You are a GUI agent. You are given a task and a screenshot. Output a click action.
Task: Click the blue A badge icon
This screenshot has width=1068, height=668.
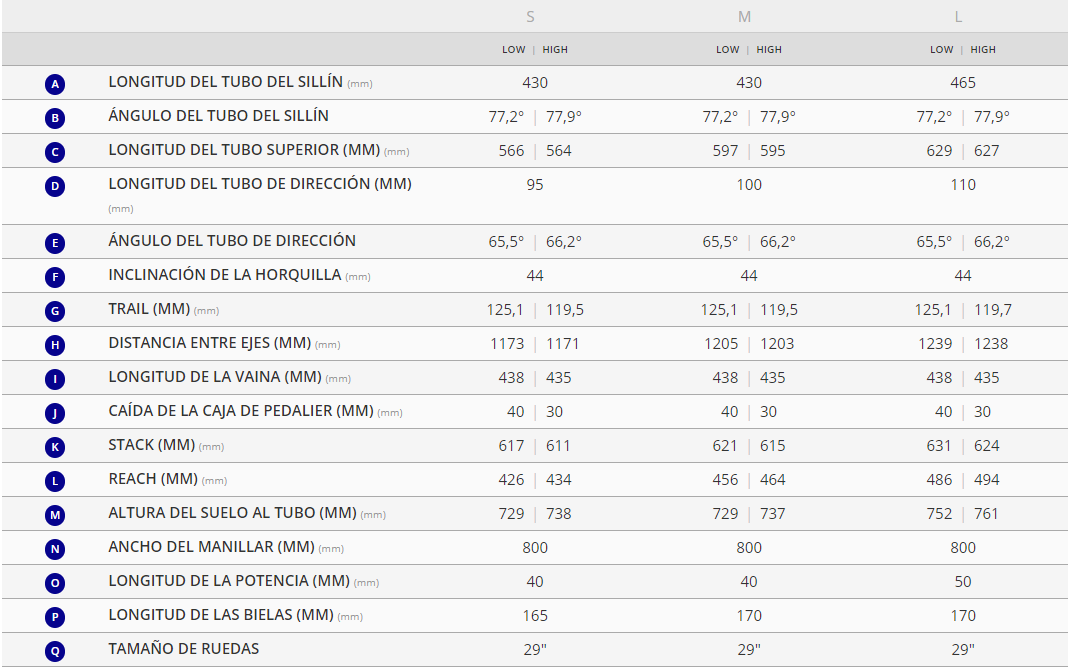[x=55, y=84]
